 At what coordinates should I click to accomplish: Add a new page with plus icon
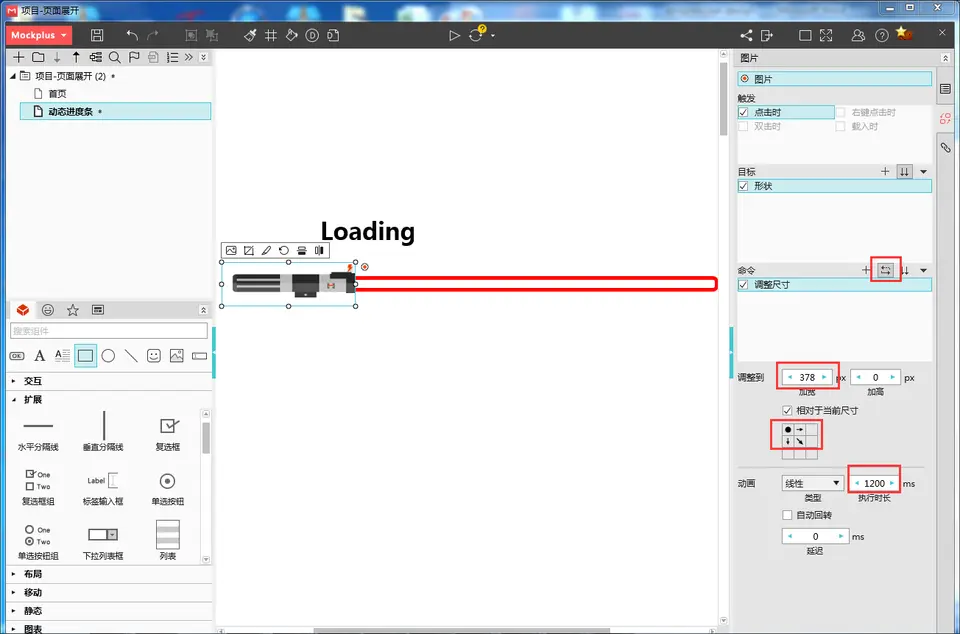(x=18, y=57)
